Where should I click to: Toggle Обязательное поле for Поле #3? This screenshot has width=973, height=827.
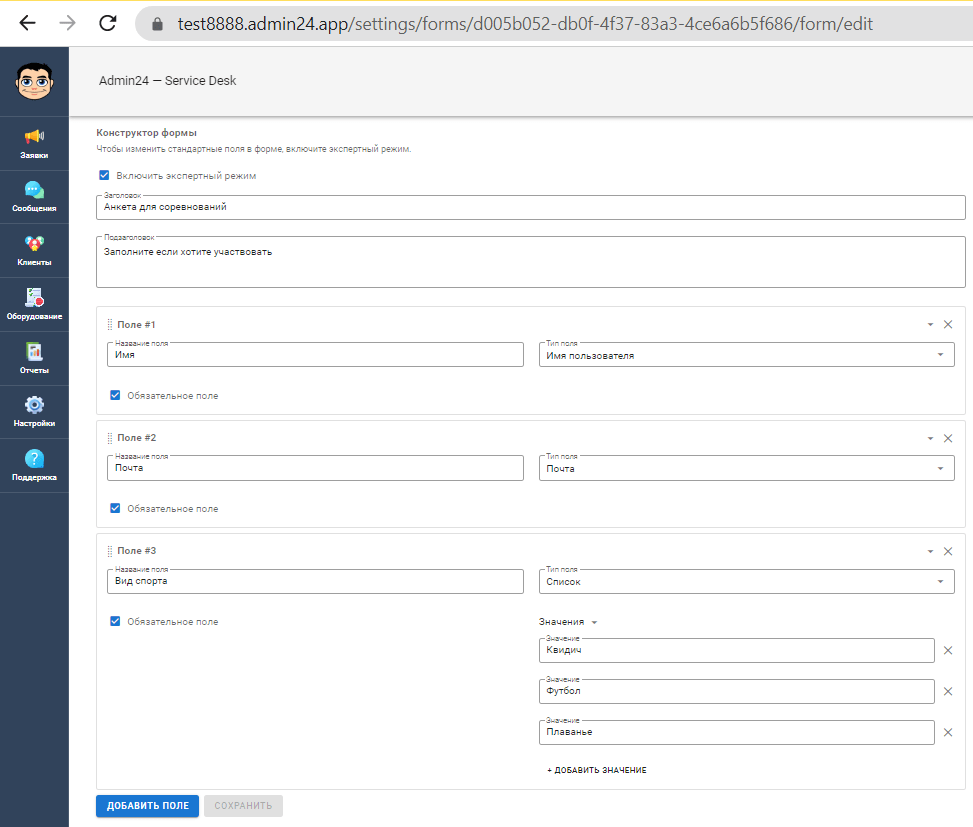115,621
